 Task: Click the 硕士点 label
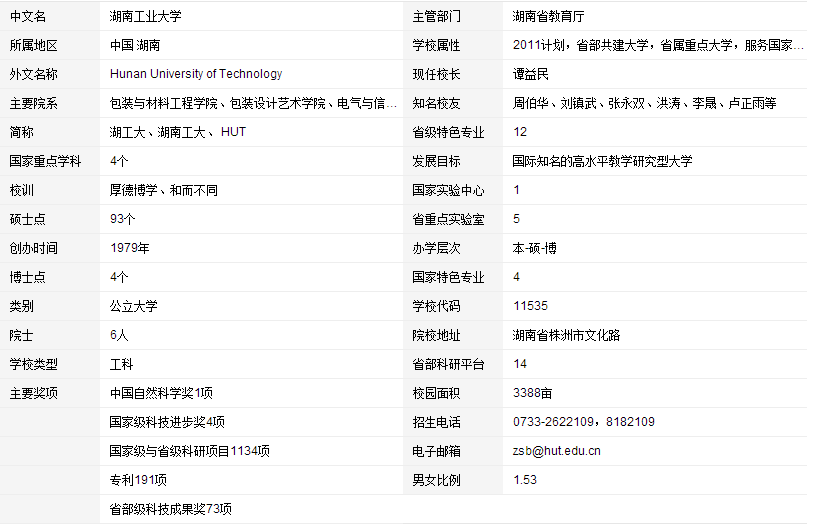click(28, 219)
